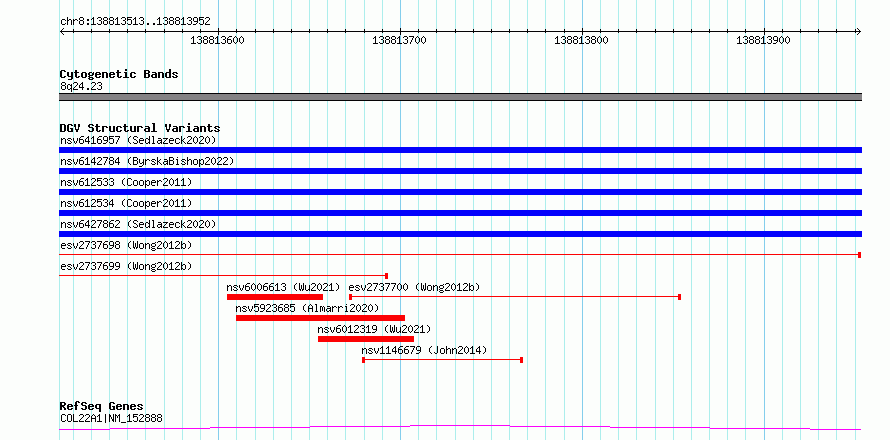Image resolution: width=890 pixels, height=440 pixels.
Task: Open variant esv2737699 (Wong2012b) label
Action: pos(126,266)
